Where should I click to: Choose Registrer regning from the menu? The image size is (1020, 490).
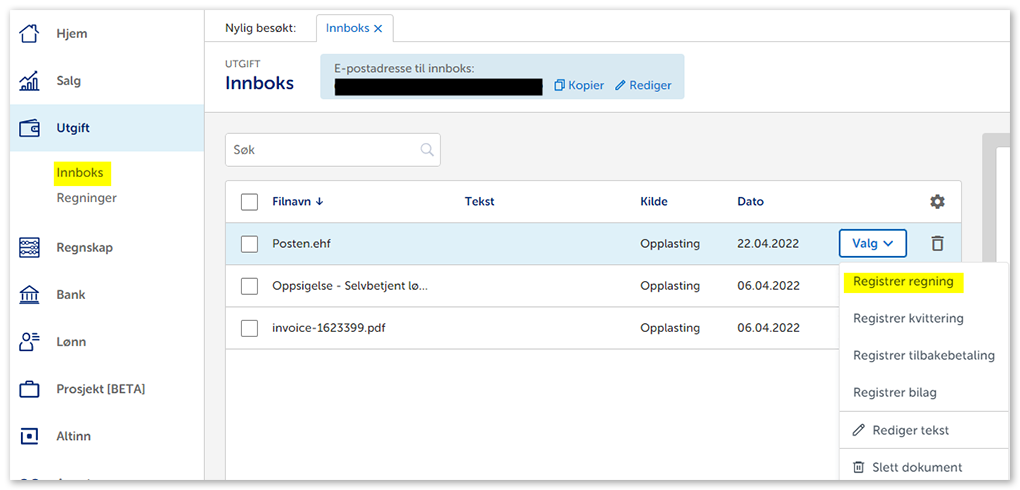coord(903,282)
